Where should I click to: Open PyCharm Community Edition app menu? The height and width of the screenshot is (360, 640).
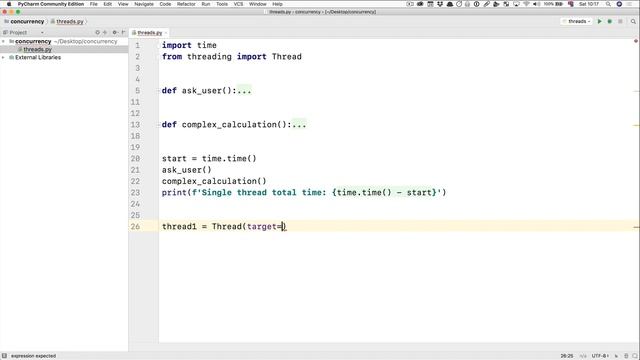51,4
